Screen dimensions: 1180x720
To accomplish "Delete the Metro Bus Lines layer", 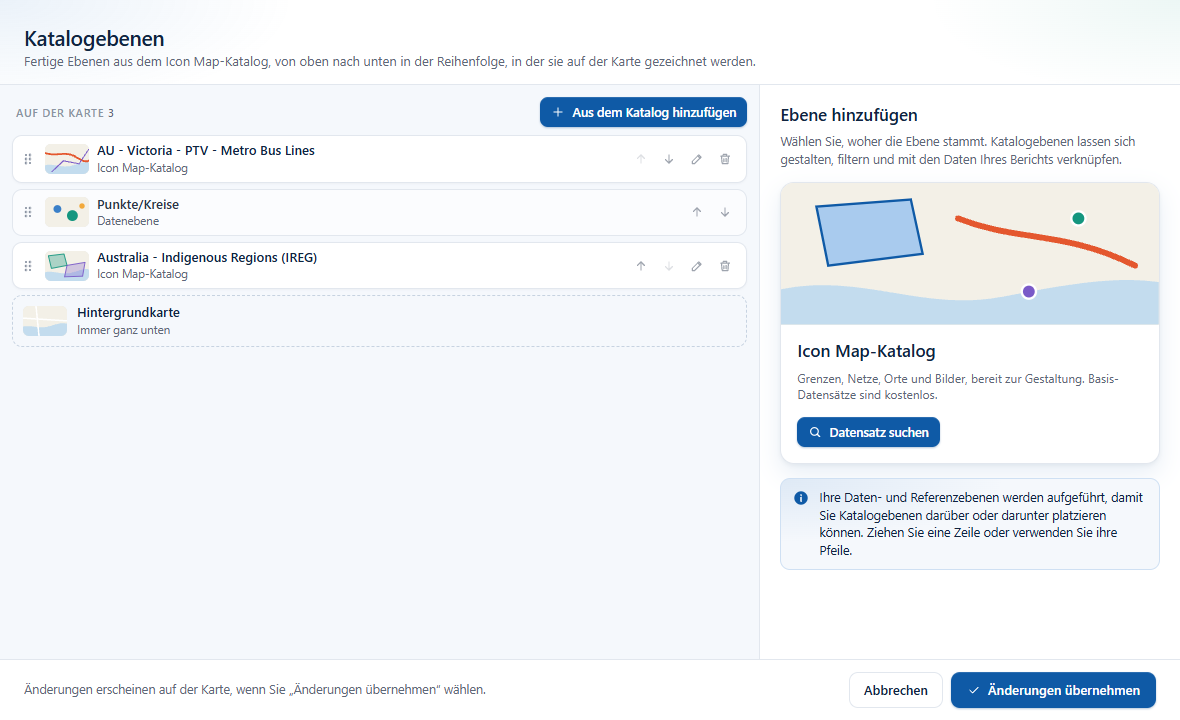I will pos(725,159).
